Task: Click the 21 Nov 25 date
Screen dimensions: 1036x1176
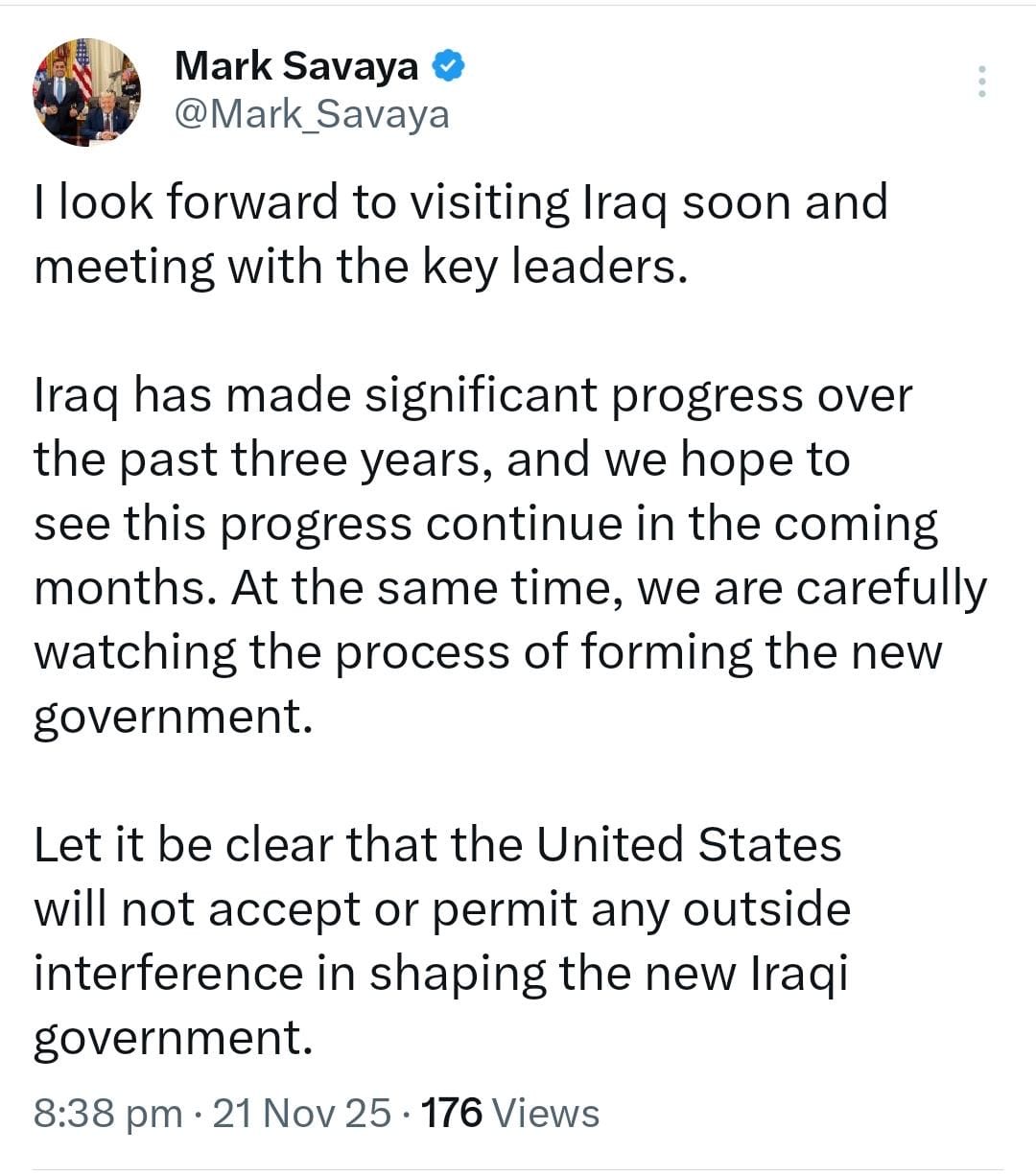Action: click(302, 1113)
